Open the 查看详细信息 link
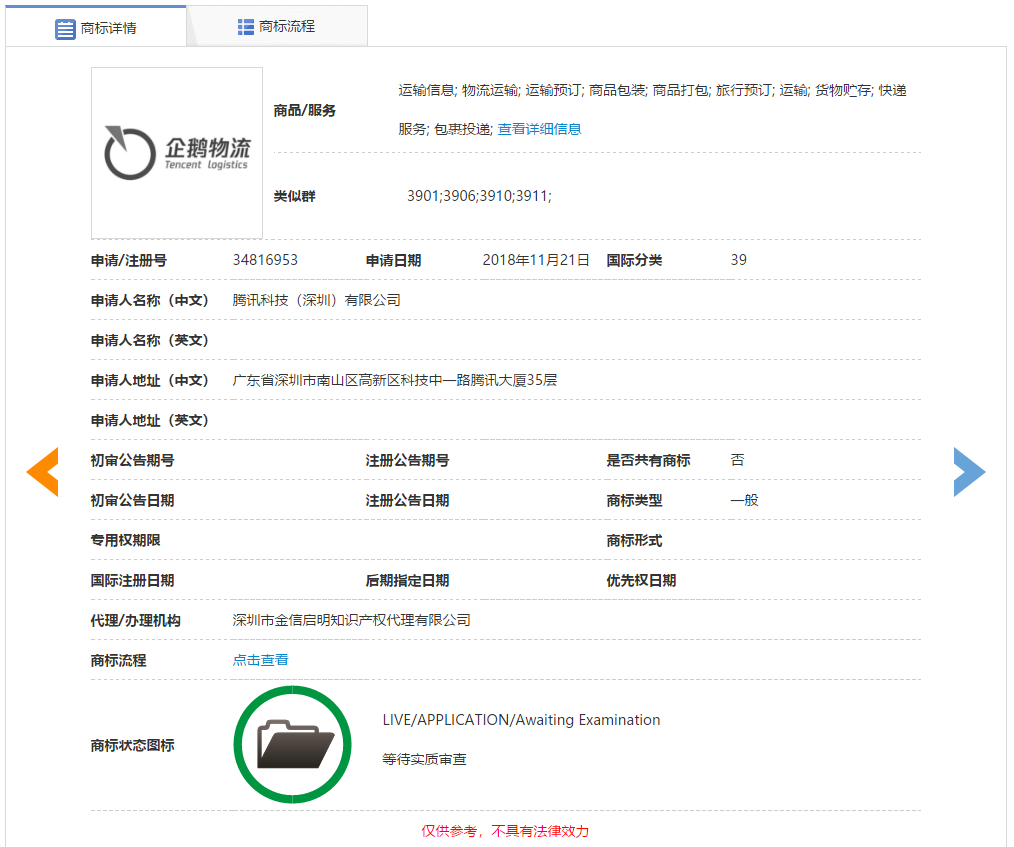Image resolution: width=1014 pixels, height=847 pixels. pyautogui.click(x=539, y=129)
